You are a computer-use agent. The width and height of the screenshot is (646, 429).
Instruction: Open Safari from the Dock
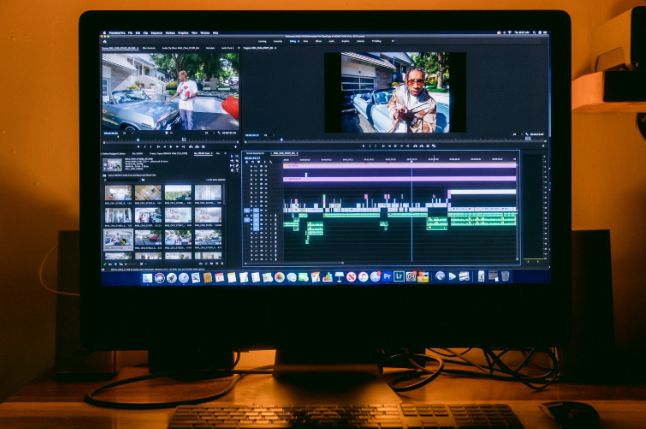tap(184, 277)
